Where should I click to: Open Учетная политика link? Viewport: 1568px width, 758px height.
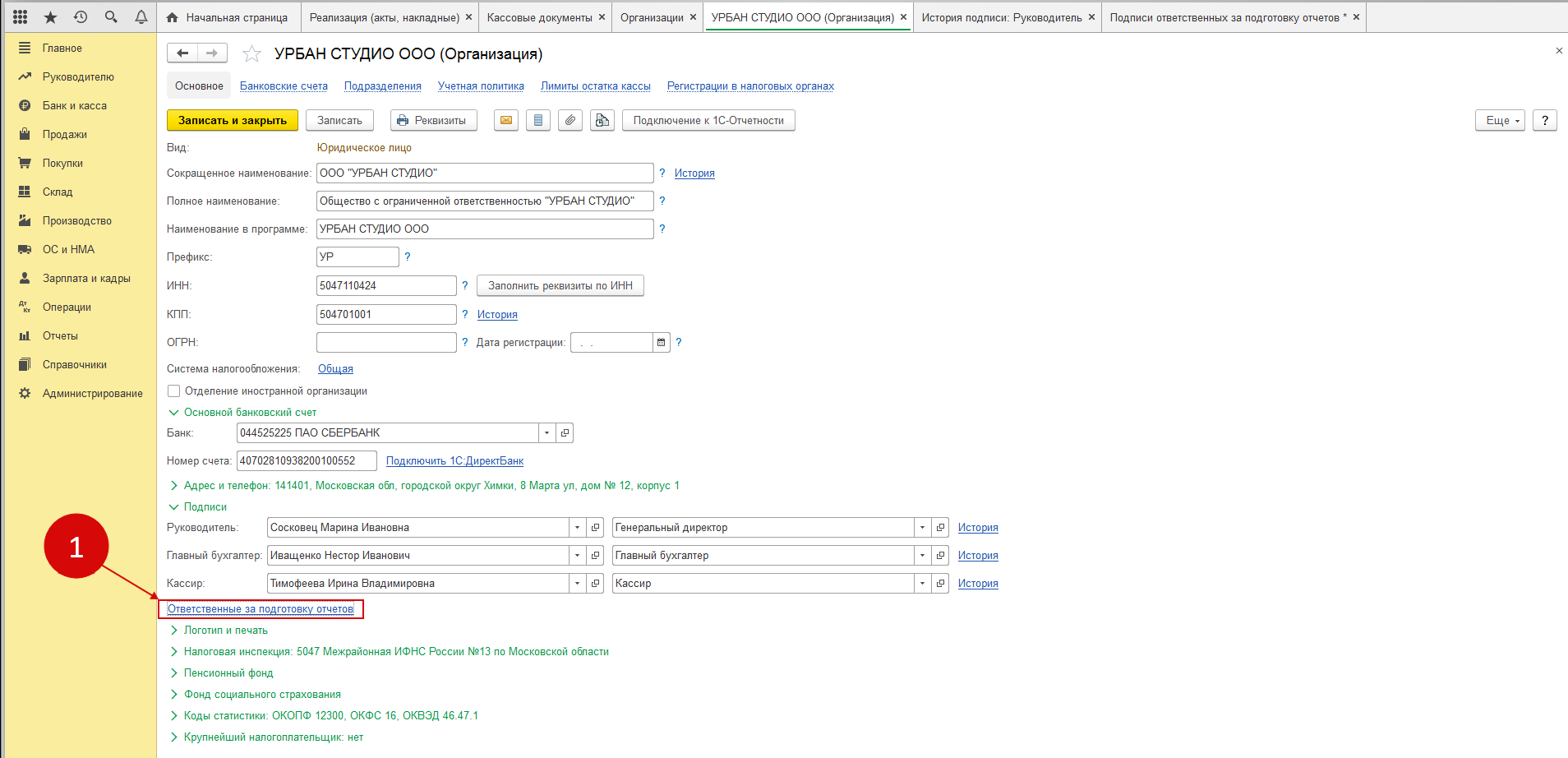coord(481,86)
